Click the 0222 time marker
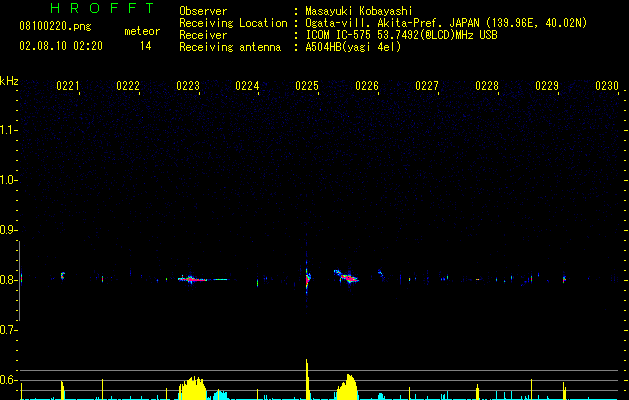The image size is (629, 400). pos(128,86)
